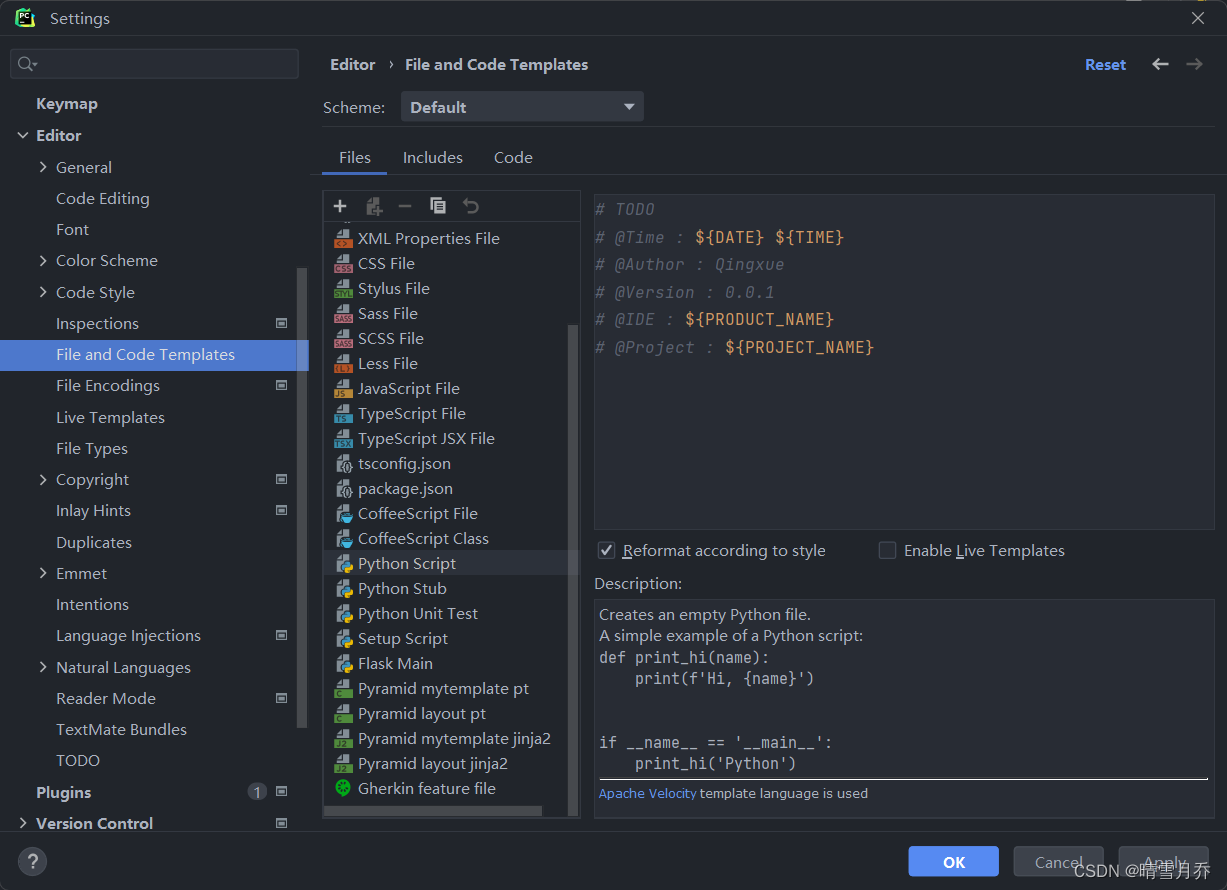Click the Remove Template minus icon
The image size is (1227, 890).
pyautogui.click(x=405, y=206)
